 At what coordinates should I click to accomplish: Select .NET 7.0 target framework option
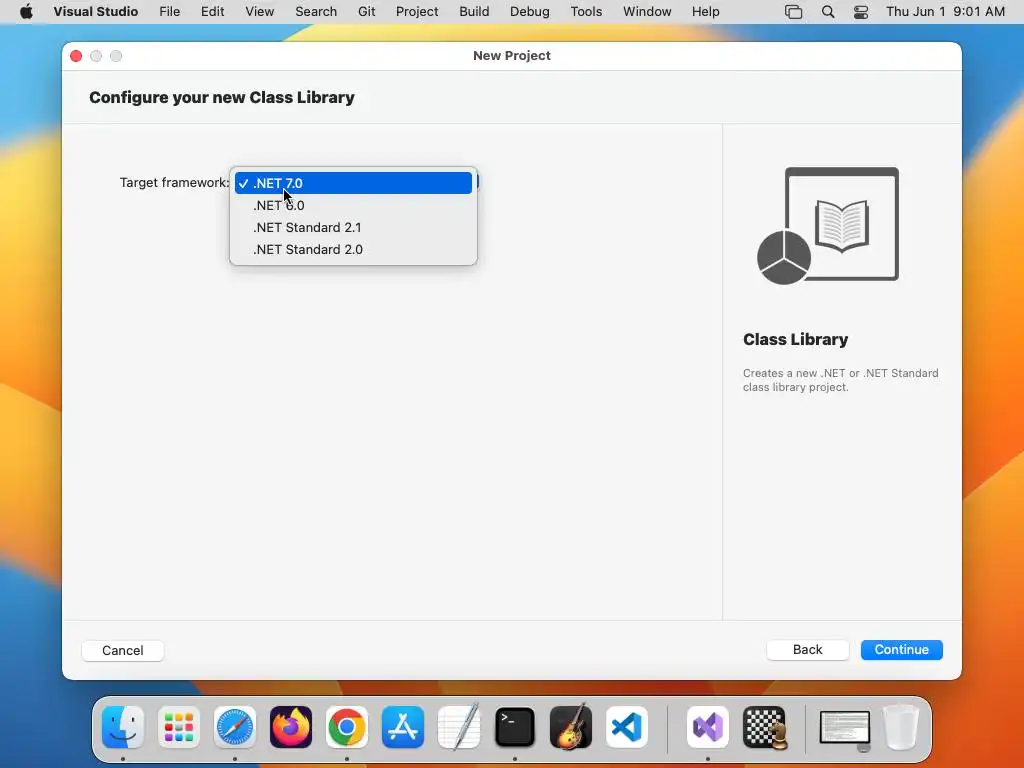(353, 183)
